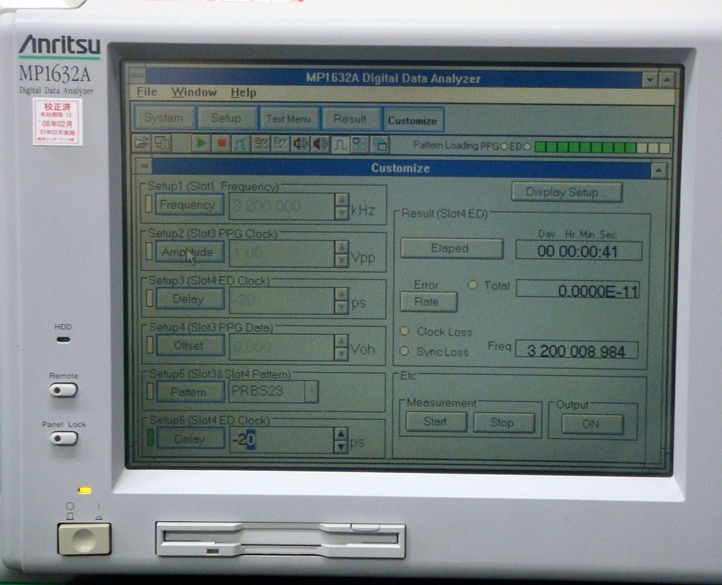Select the Customize tab
Screen dimensions: 722x585
click(413, 120)
